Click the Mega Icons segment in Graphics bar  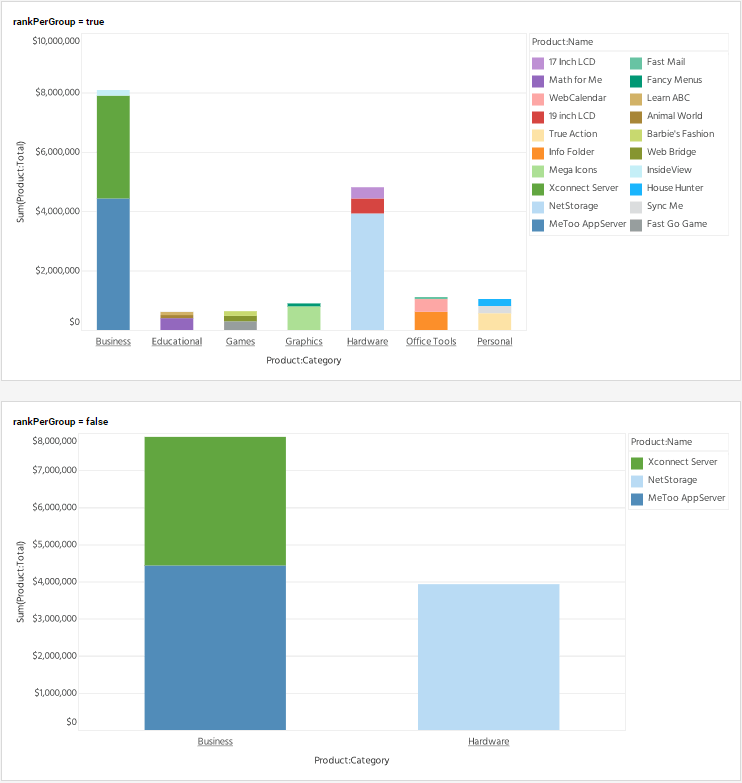304,318
